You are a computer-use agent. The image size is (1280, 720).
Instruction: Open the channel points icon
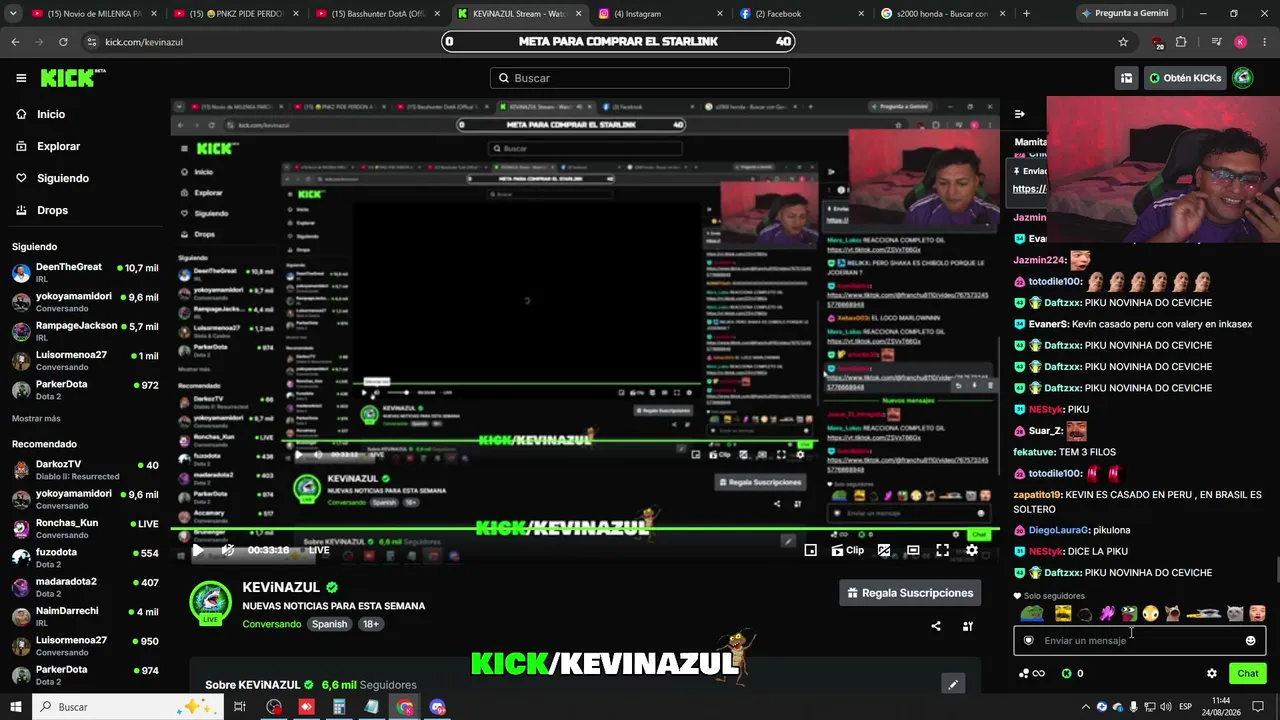click(1031, 674)
